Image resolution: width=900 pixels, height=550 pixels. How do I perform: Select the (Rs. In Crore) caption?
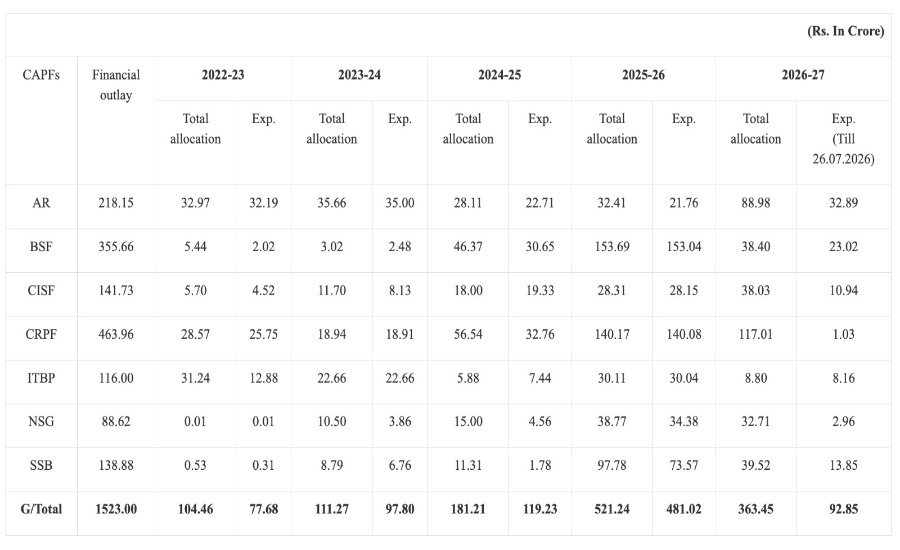pos(845,31)
